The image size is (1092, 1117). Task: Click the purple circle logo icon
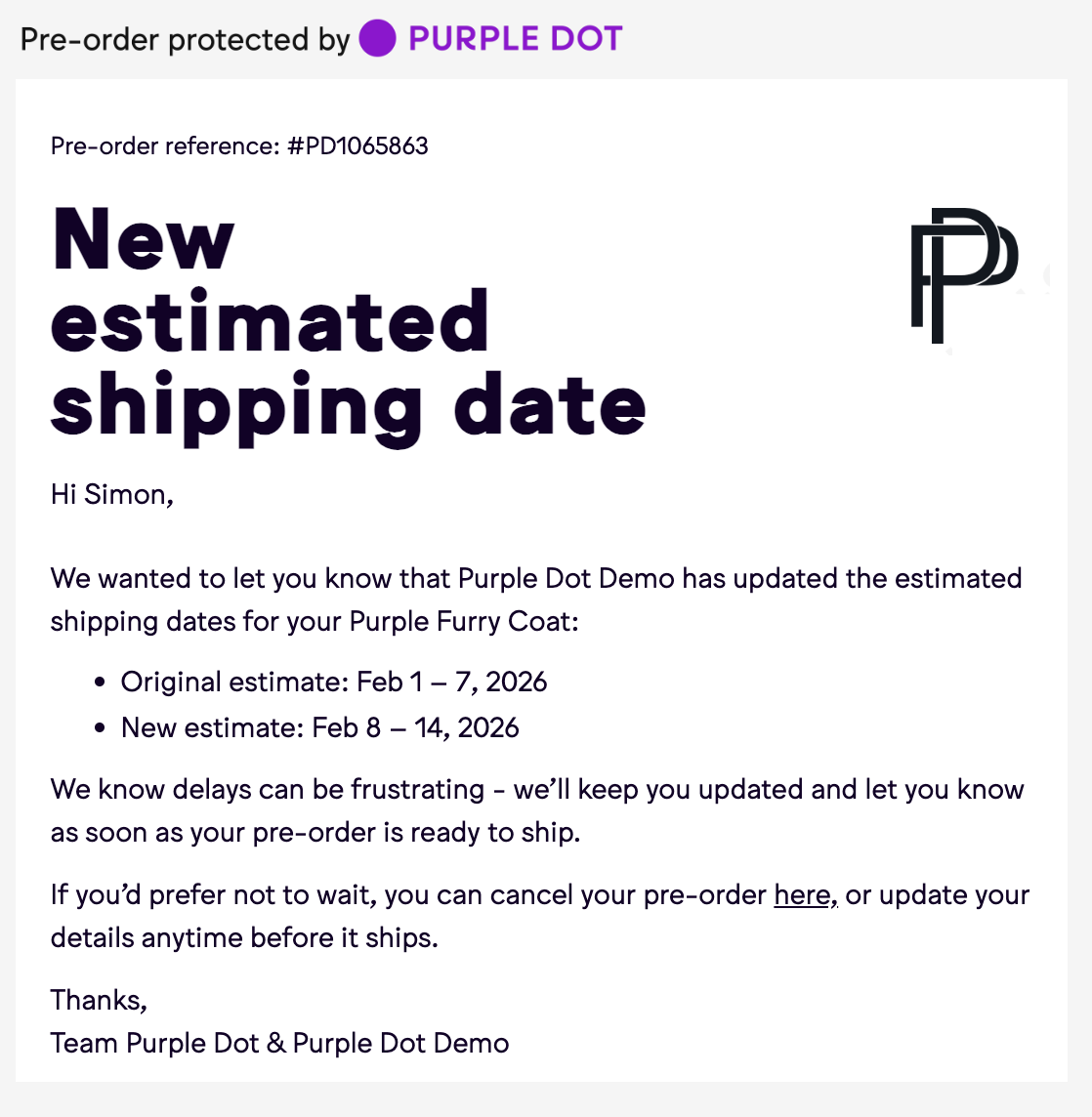pyautogui.click(x=377, y=39)
